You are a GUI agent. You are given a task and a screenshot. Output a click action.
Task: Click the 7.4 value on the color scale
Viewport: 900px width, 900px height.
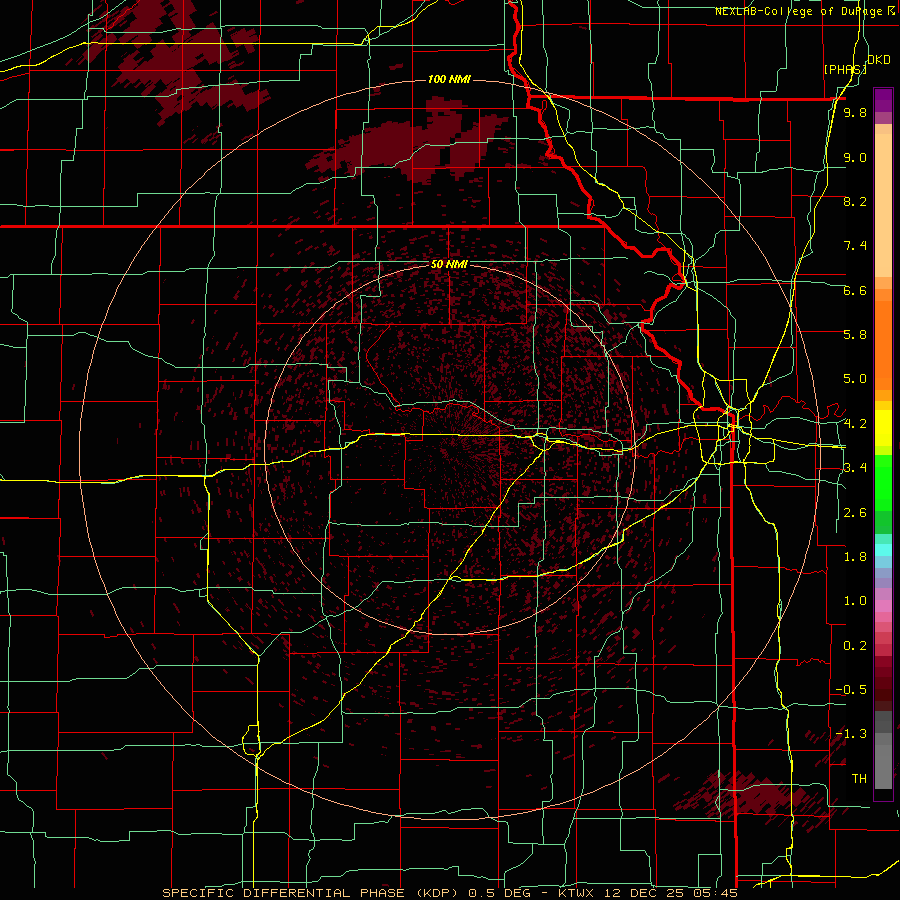(855, 246)
